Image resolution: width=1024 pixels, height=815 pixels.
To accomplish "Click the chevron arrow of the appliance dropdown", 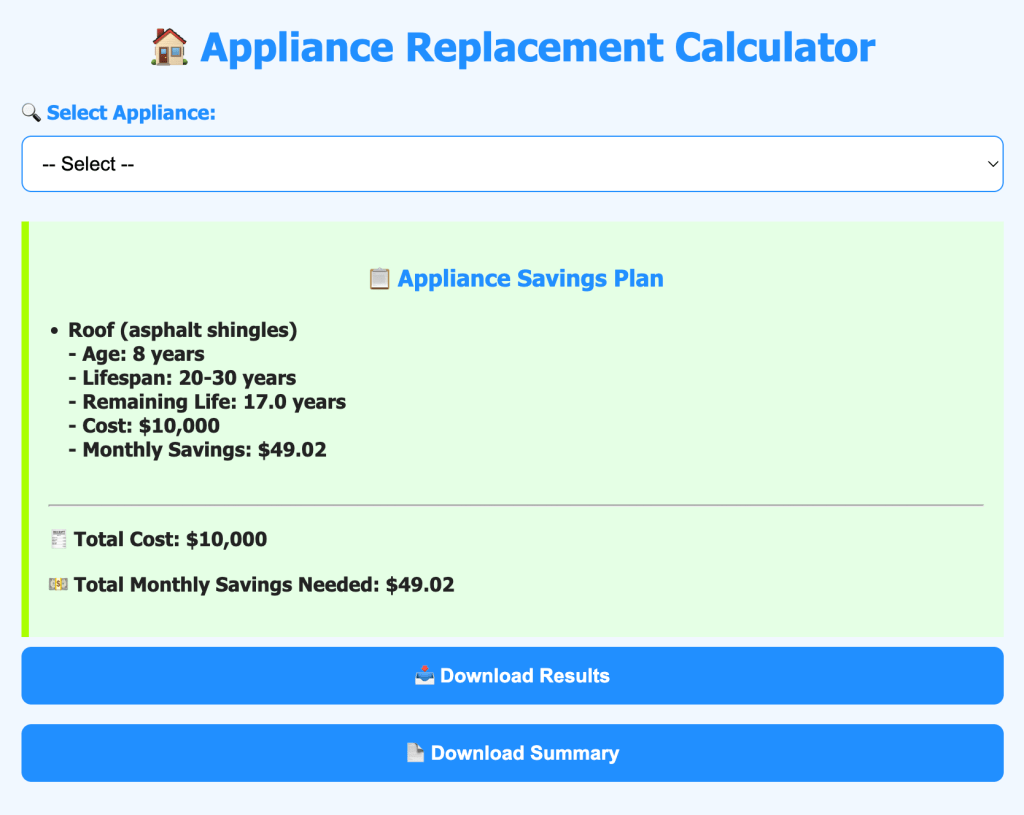I will pyautogui.click(x=992, y=164).
